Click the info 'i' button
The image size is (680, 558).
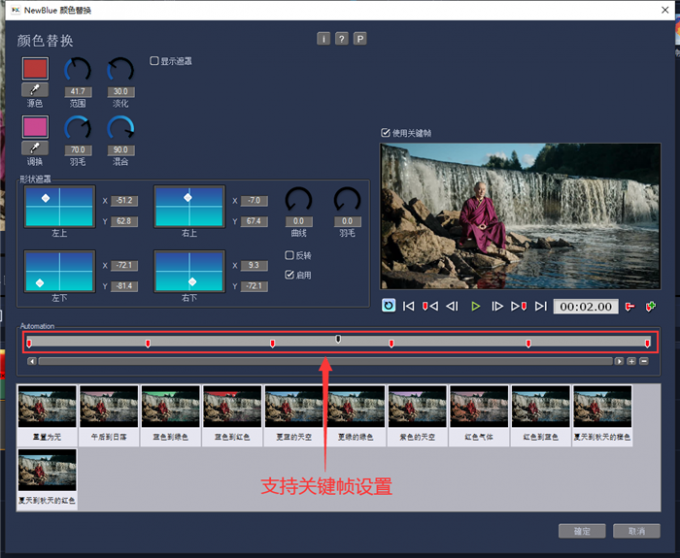[x=324, y=39]
